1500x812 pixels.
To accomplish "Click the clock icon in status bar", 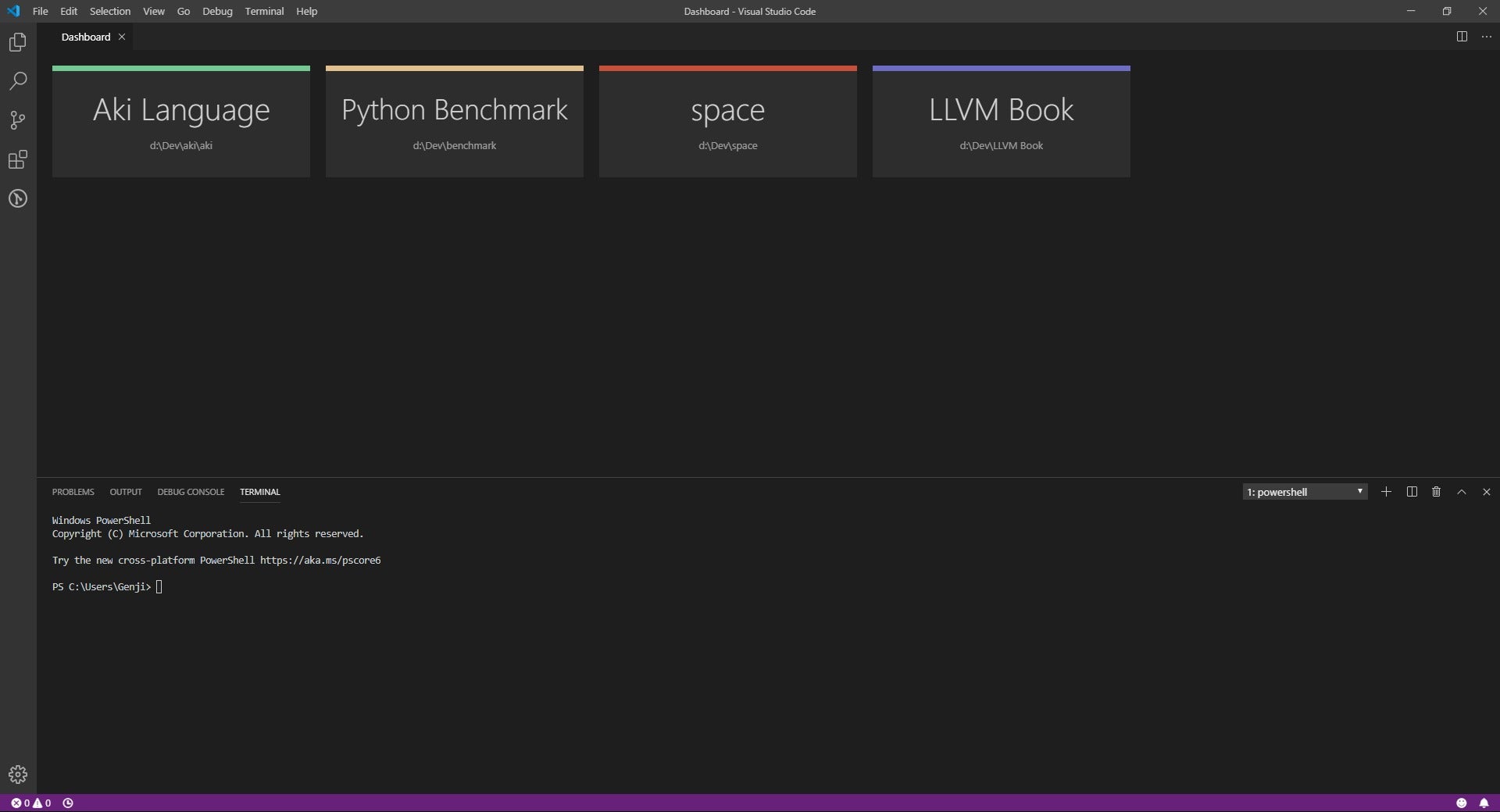I will tap(68, 803).
